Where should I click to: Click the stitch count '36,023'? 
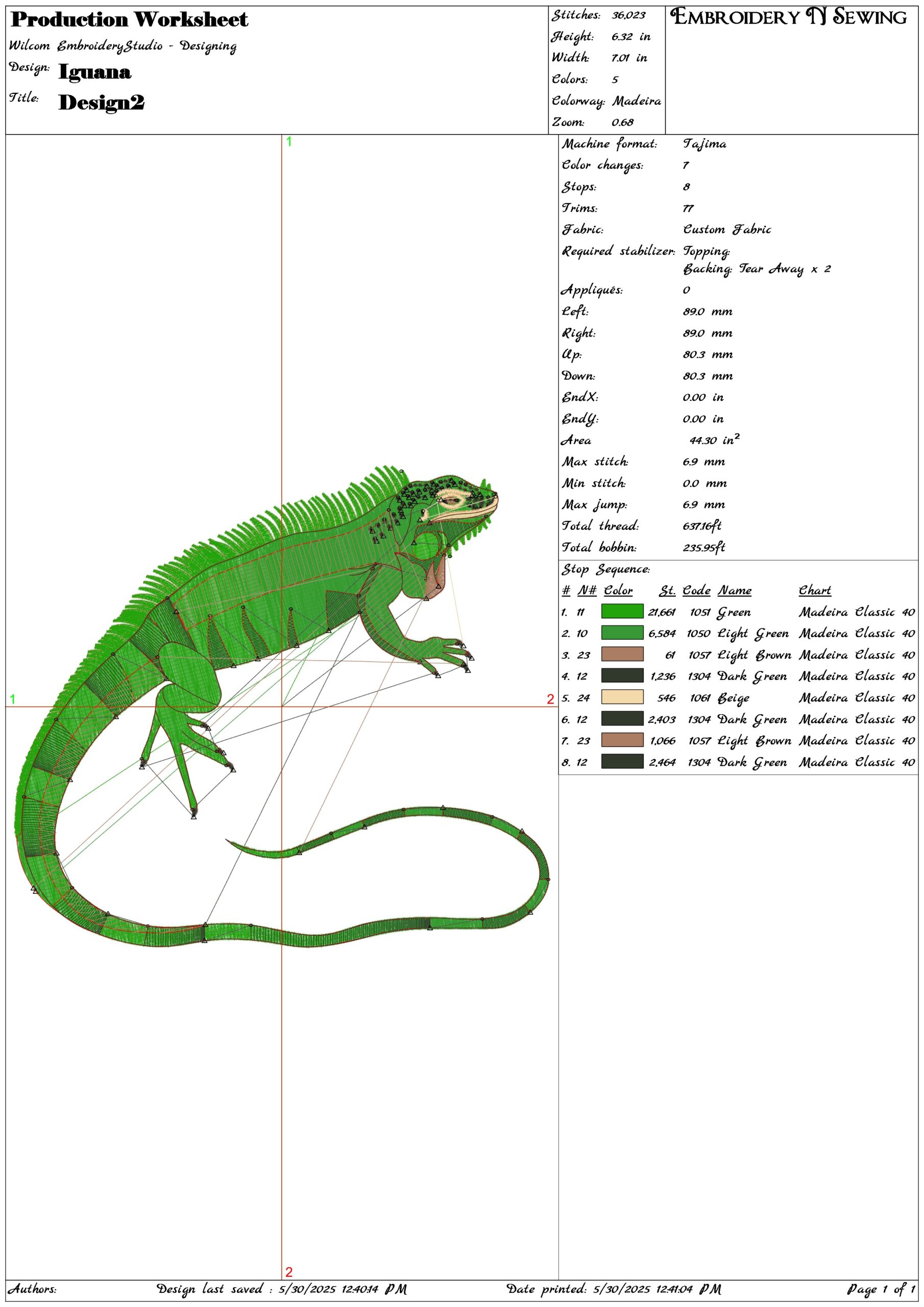[x=628, y=15]
